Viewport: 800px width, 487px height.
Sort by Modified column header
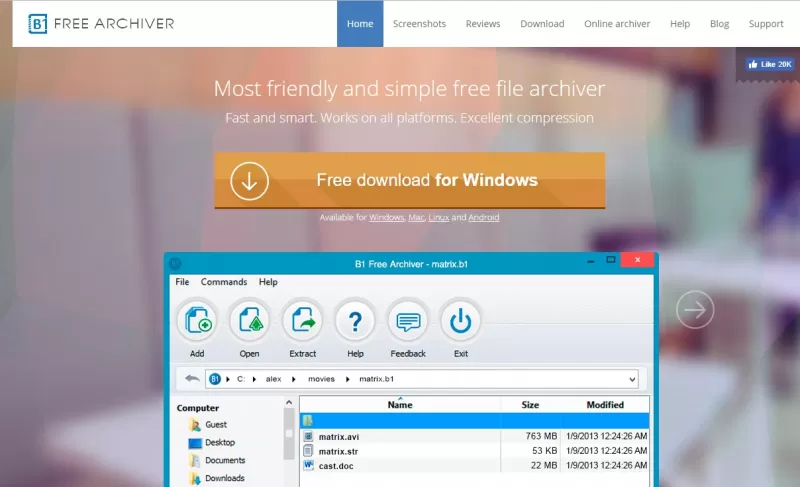point(605,405)
